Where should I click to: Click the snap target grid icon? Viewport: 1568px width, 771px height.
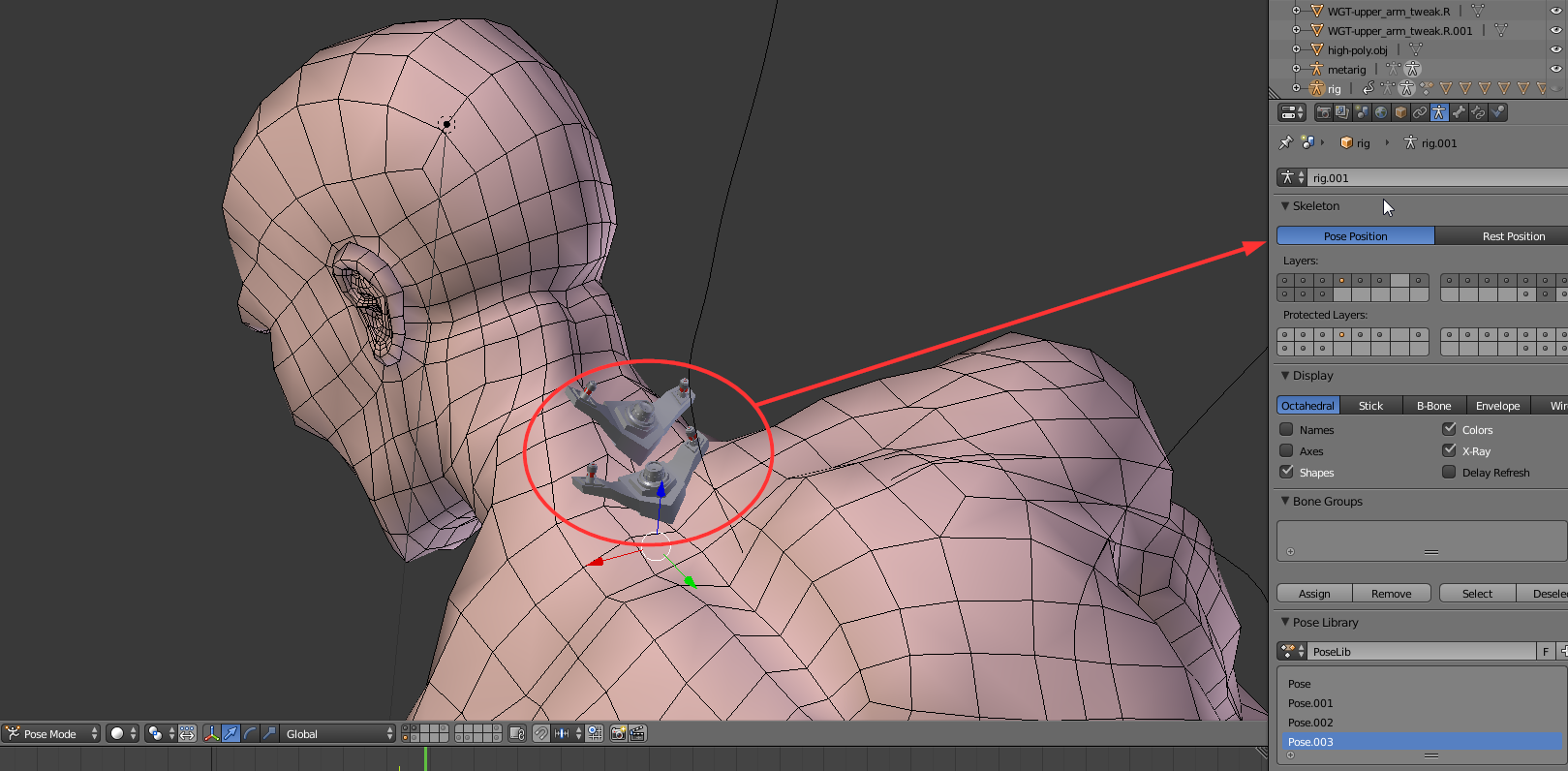[x=595, y=733]
